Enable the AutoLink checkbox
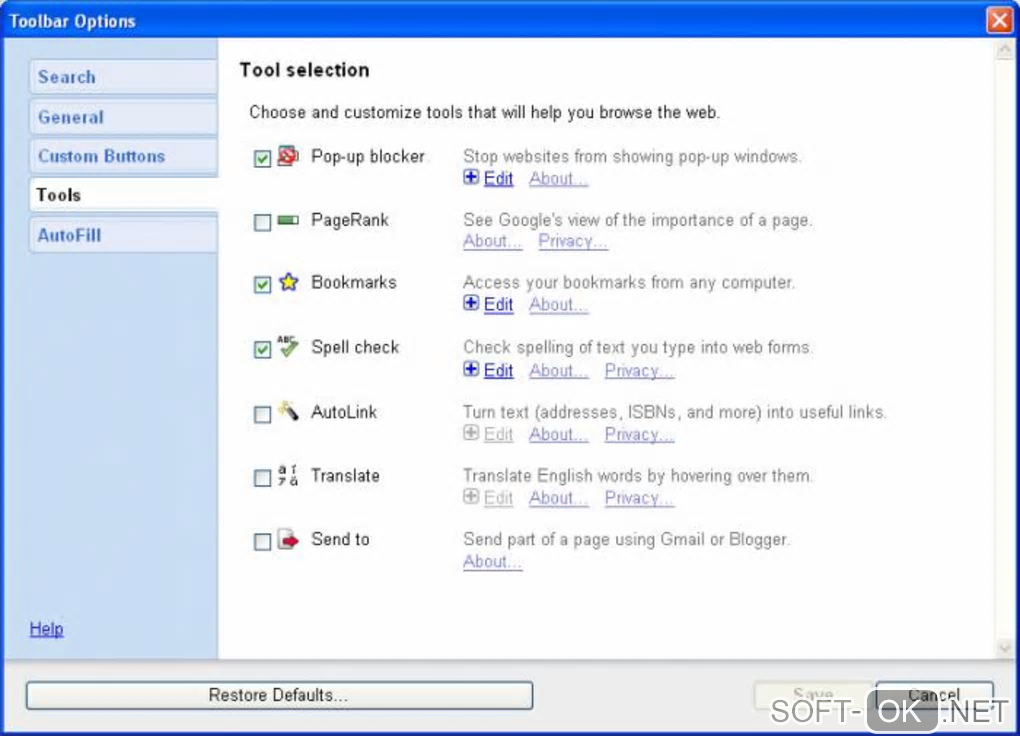 click(262, 414)
